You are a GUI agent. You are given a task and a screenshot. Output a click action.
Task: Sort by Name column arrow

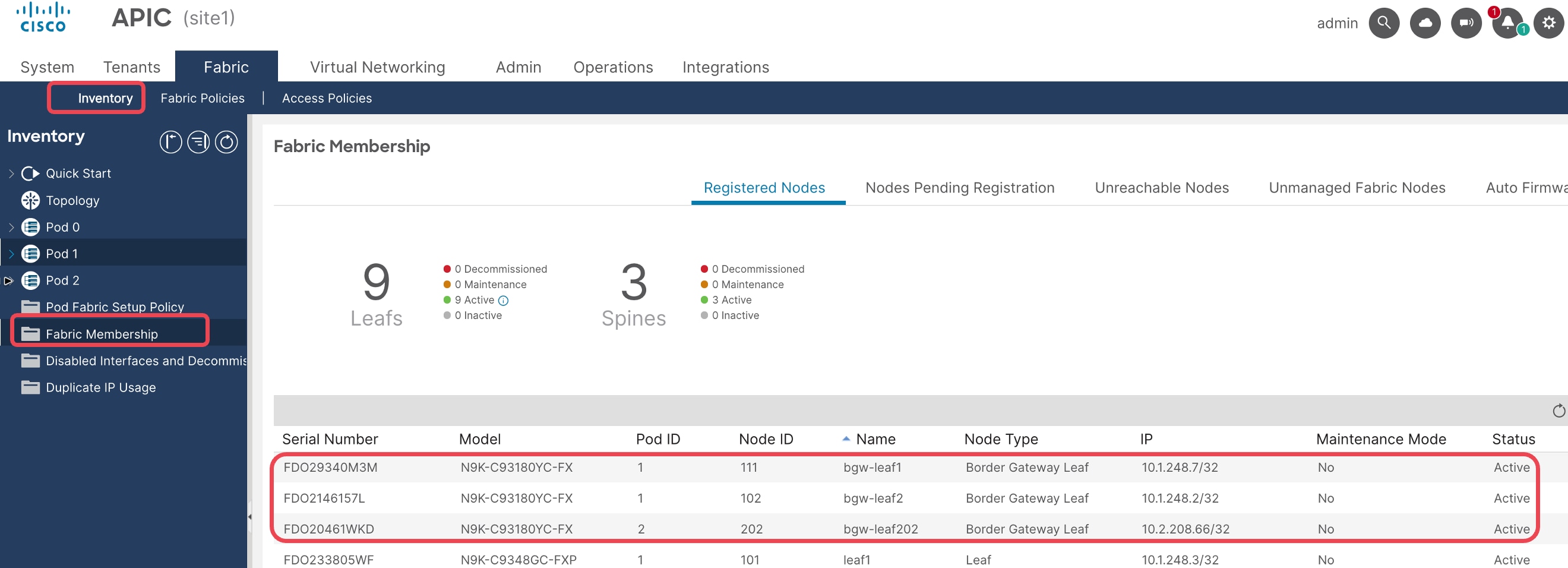(x=846, y=439)
